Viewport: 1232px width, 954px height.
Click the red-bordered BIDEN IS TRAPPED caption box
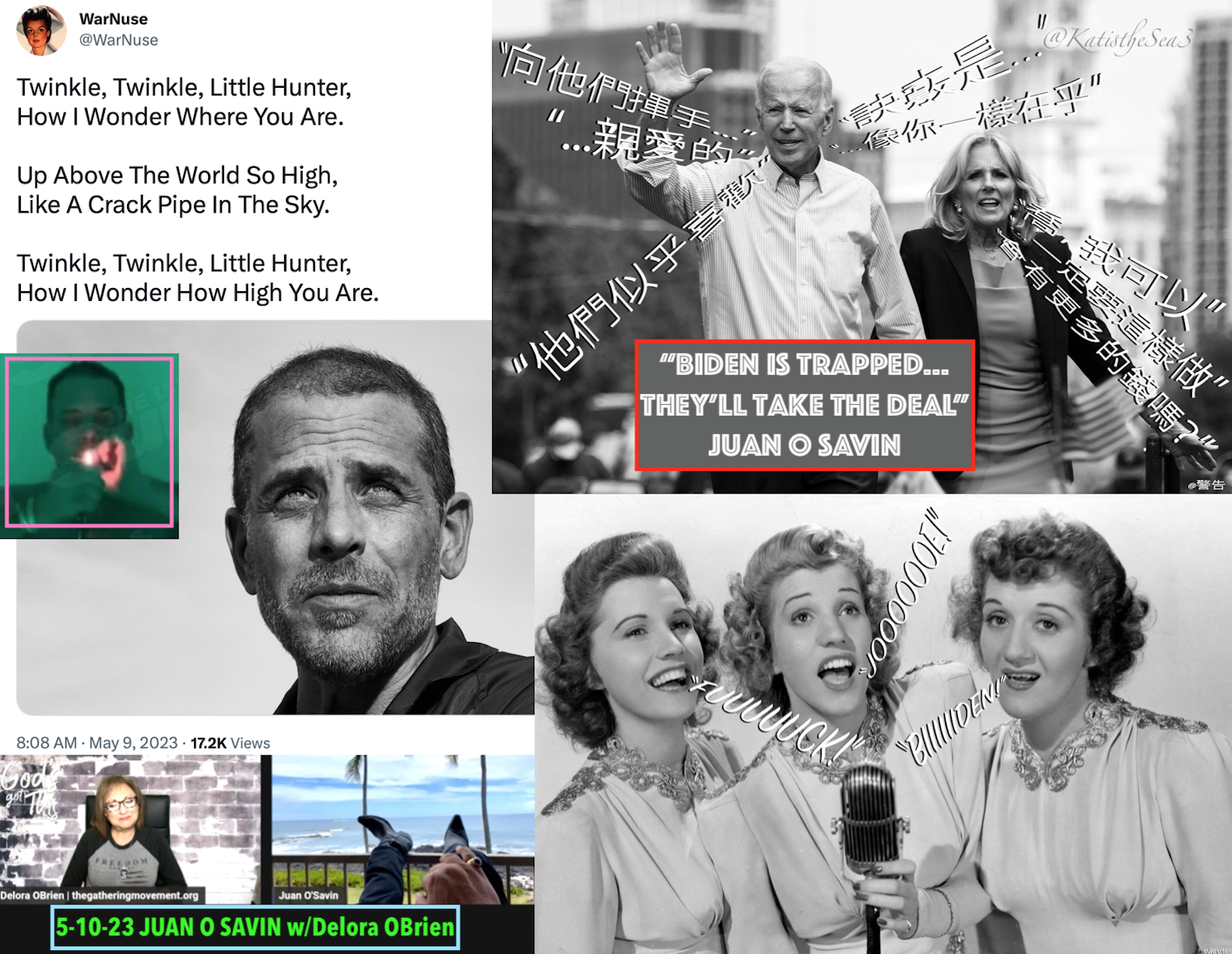[805, 405]
